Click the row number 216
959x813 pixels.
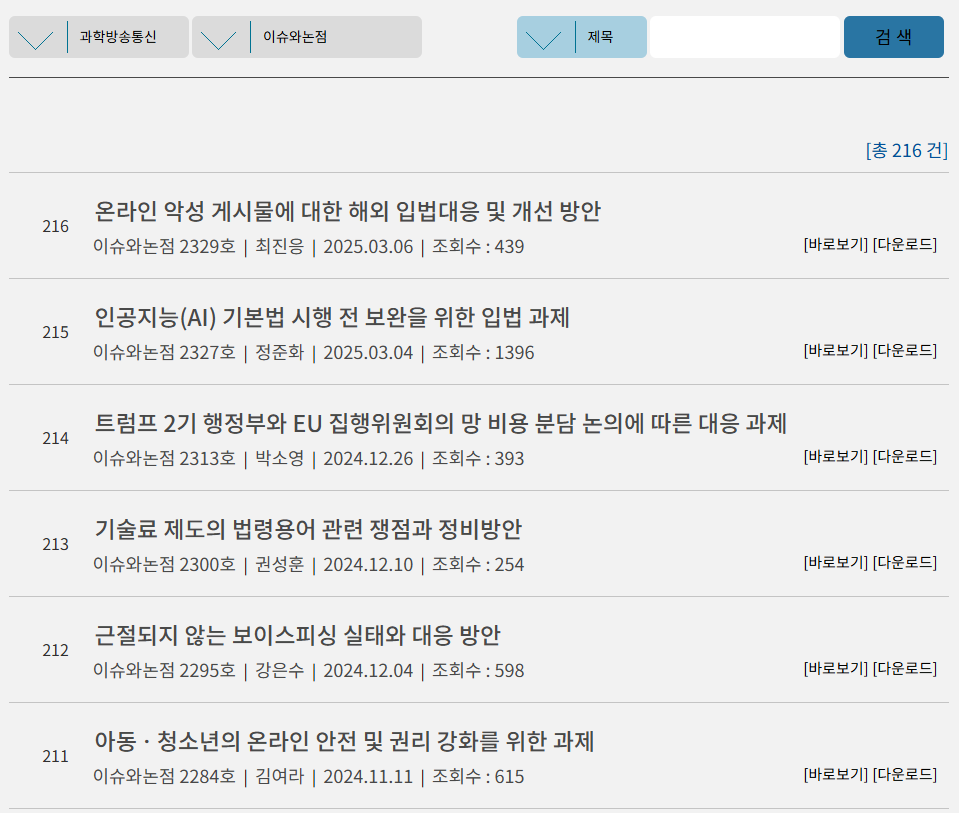pyautogui.click(x=56, y=227)
